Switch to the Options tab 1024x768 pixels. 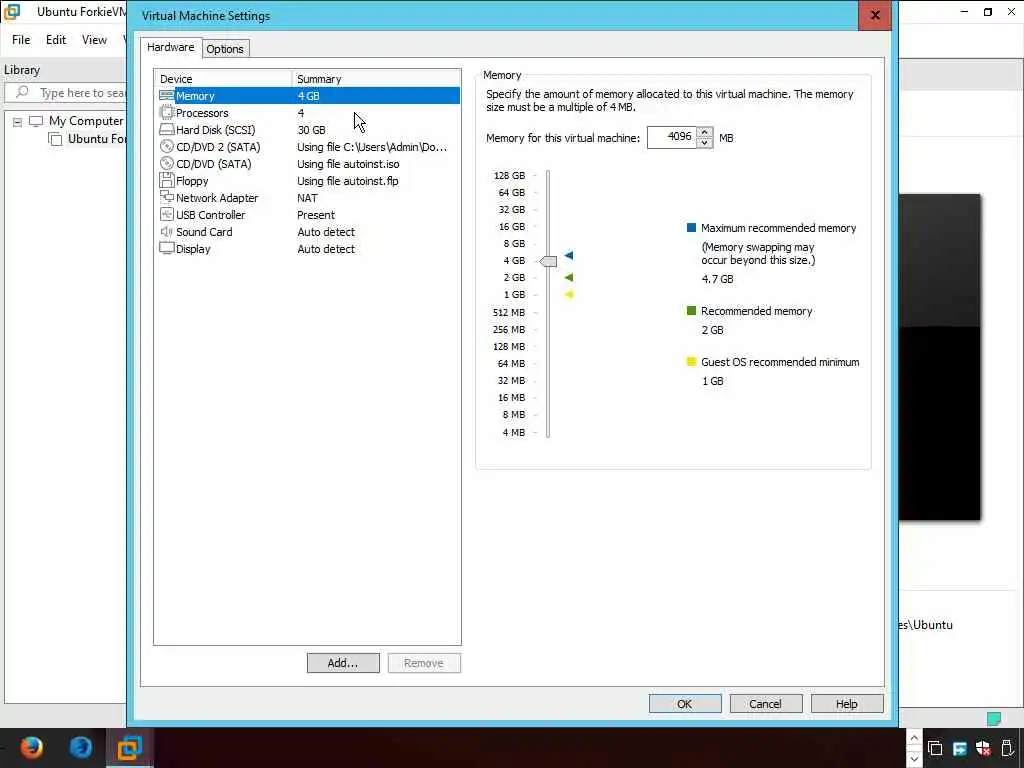click(225, 49)
